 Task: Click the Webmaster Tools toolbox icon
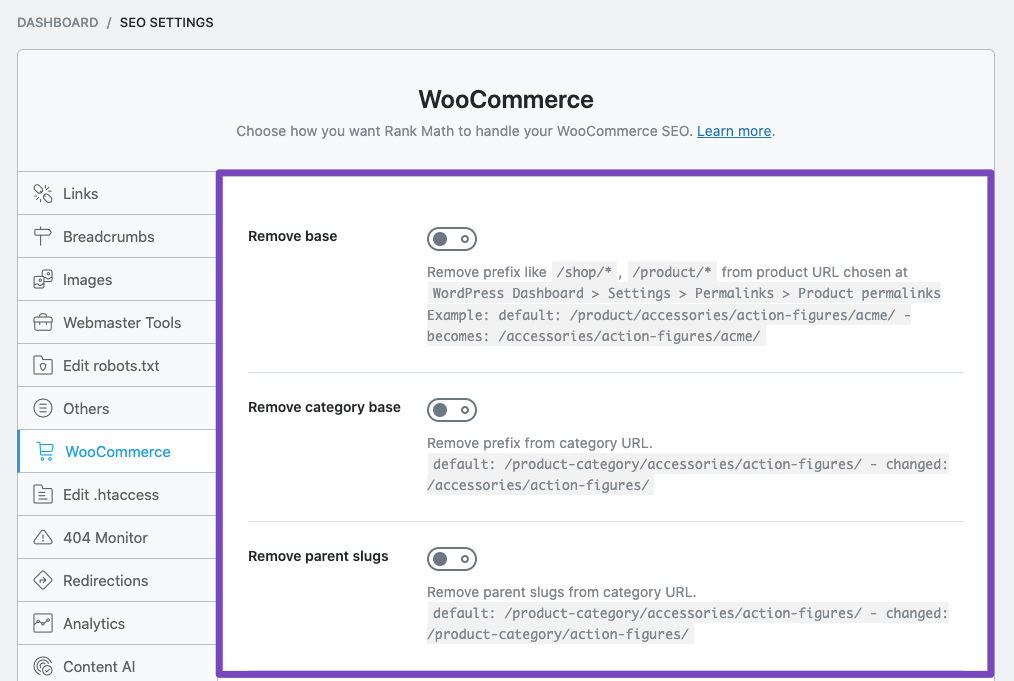[x=43, y=322]
